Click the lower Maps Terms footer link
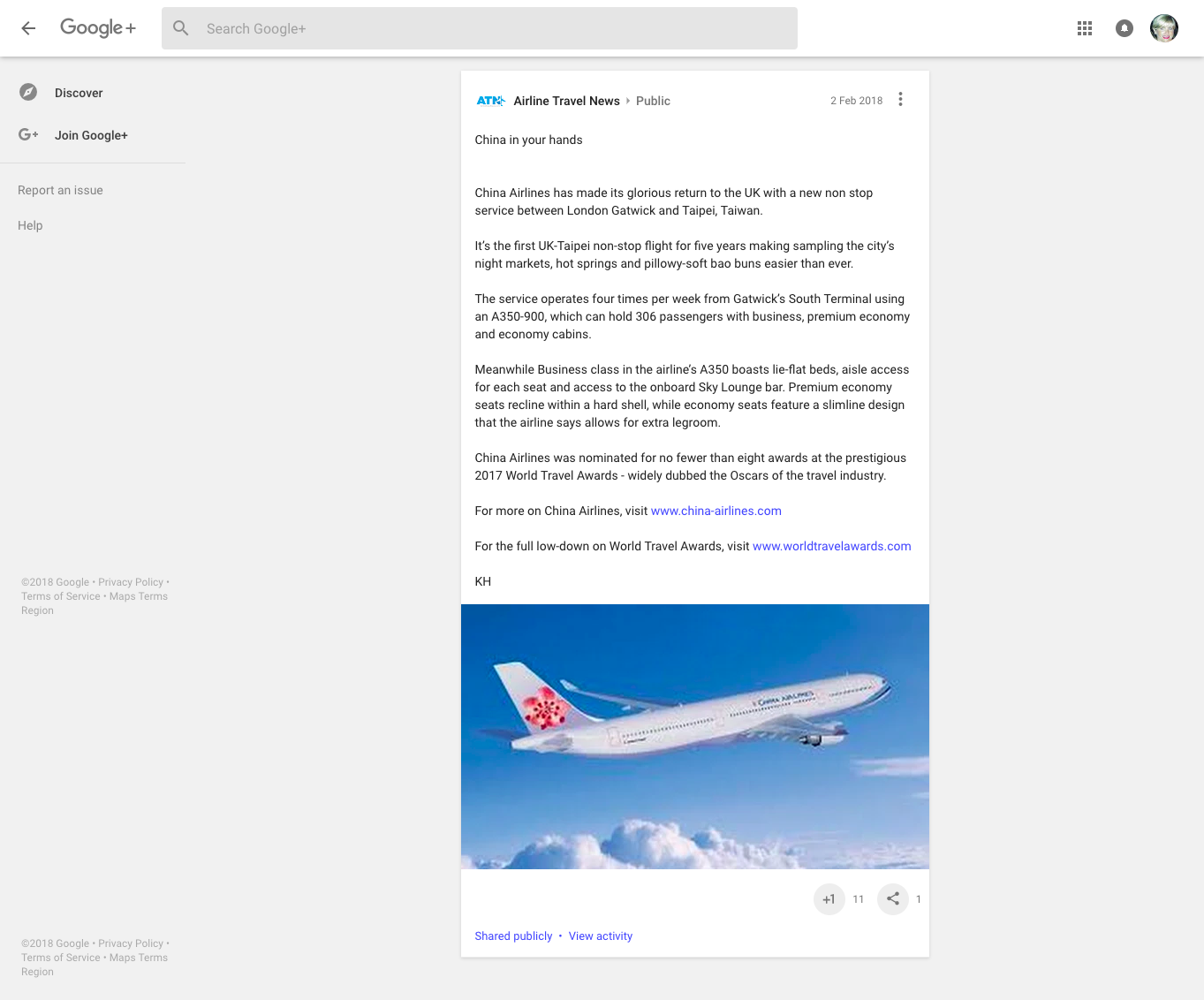 139,958
